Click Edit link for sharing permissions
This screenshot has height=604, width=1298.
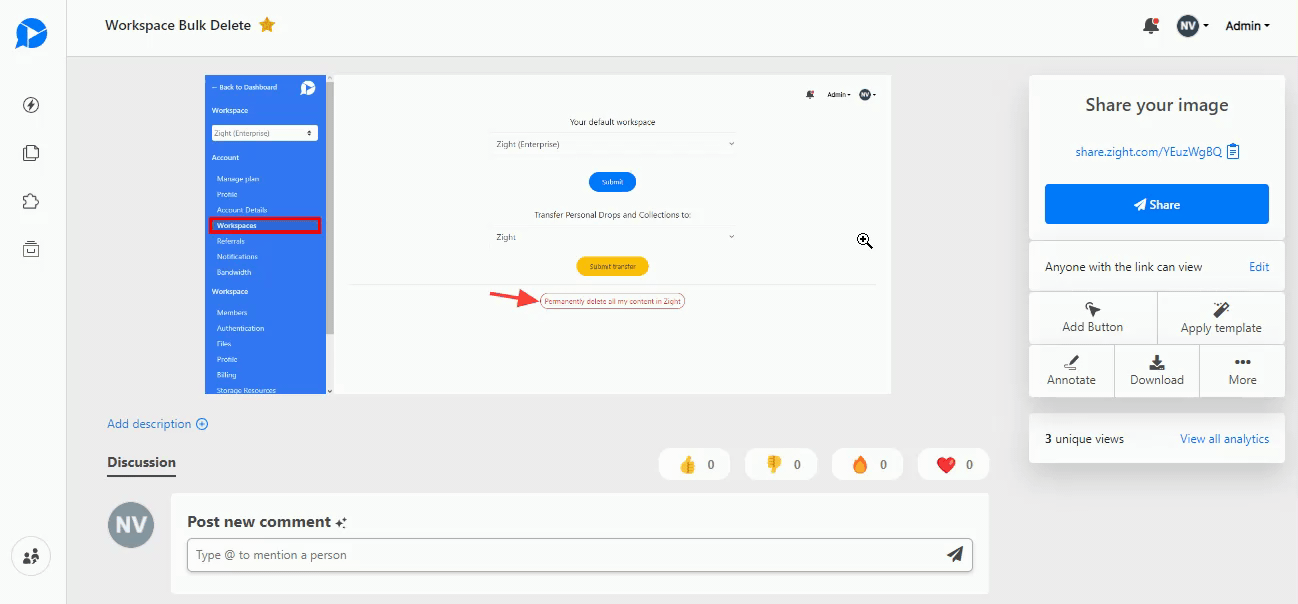click(1259, 267)
